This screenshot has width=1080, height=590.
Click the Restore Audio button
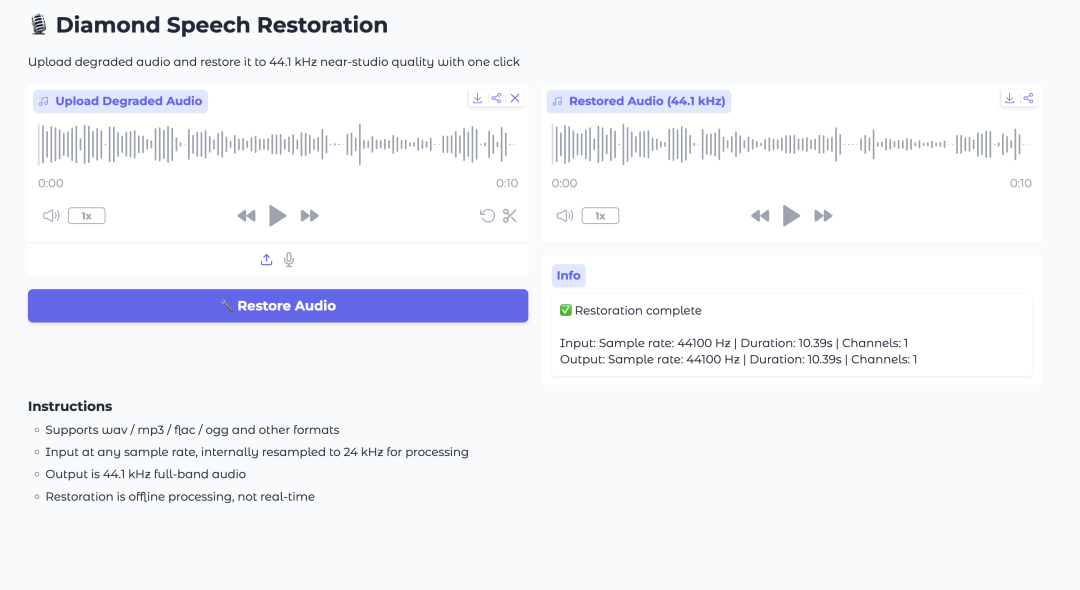click(x=278, y=306)
